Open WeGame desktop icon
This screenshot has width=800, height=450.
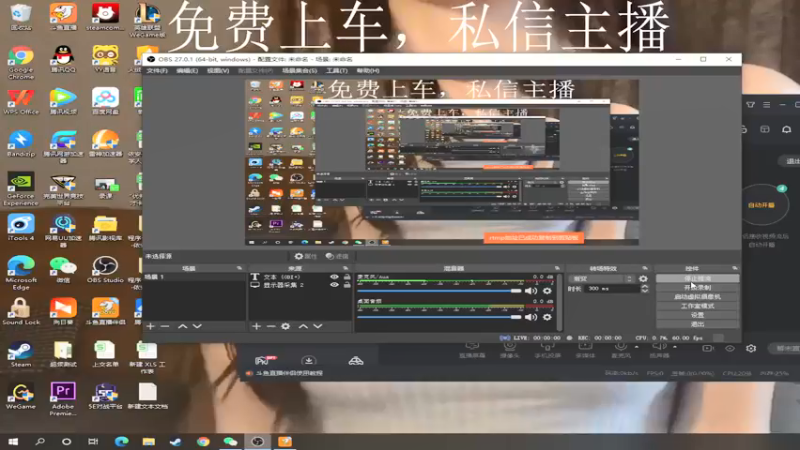[21, 396]
